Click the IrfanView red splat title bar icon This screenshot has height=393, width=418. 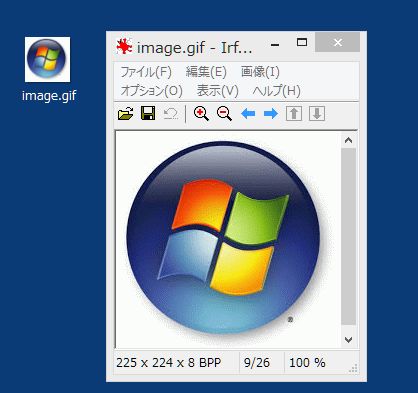click(124, 46)
